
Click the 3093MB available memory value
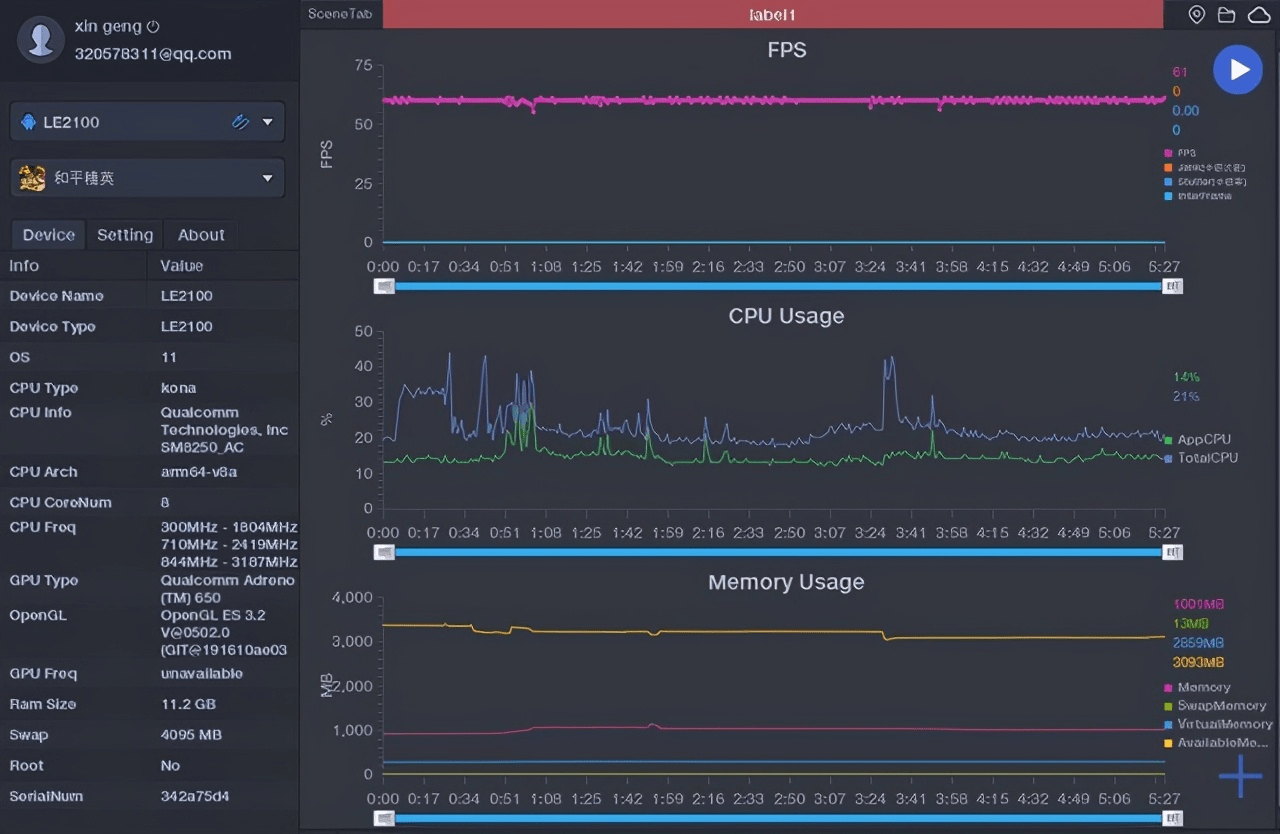tap(1198, 662)
